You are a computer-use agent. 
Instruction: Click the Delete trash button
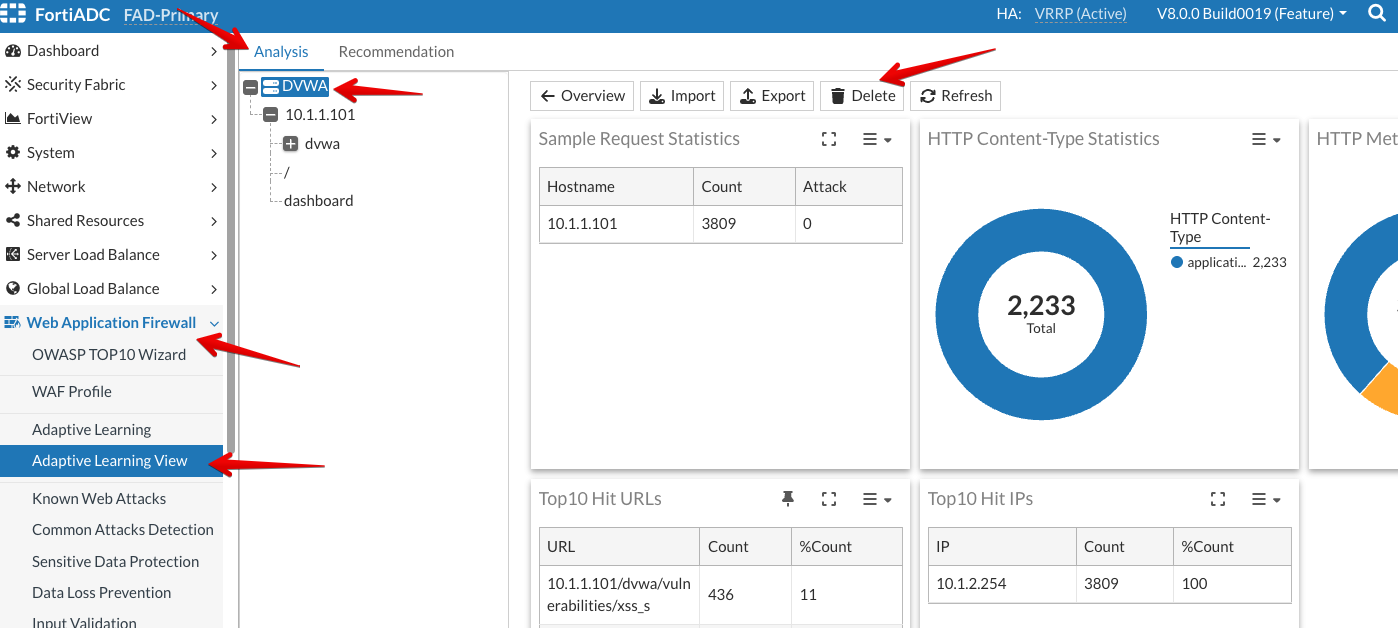(863, 96)
